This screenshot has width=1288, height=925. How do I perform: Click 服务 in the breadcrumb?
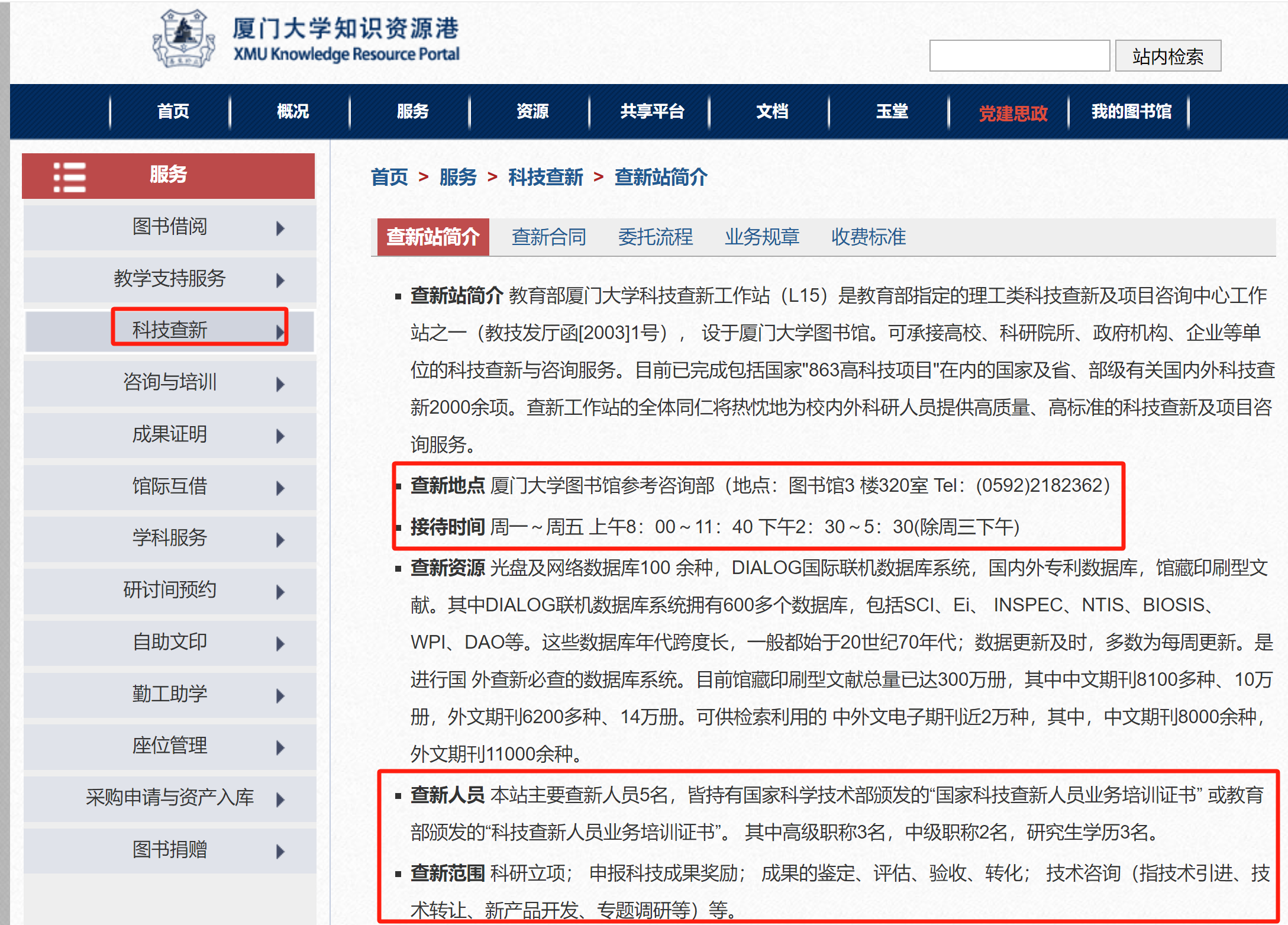(x=458, y=177)
